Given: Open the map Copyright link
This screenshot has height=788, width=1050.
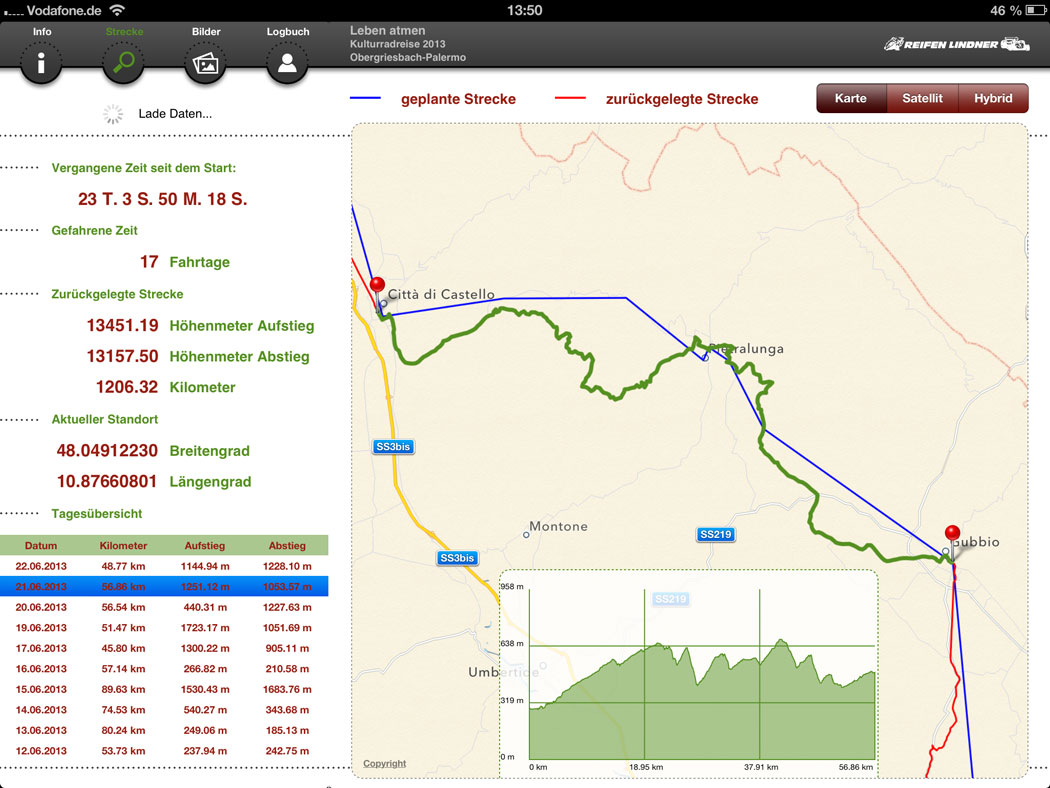Looking at the screenshot, I should pos(384,763).
